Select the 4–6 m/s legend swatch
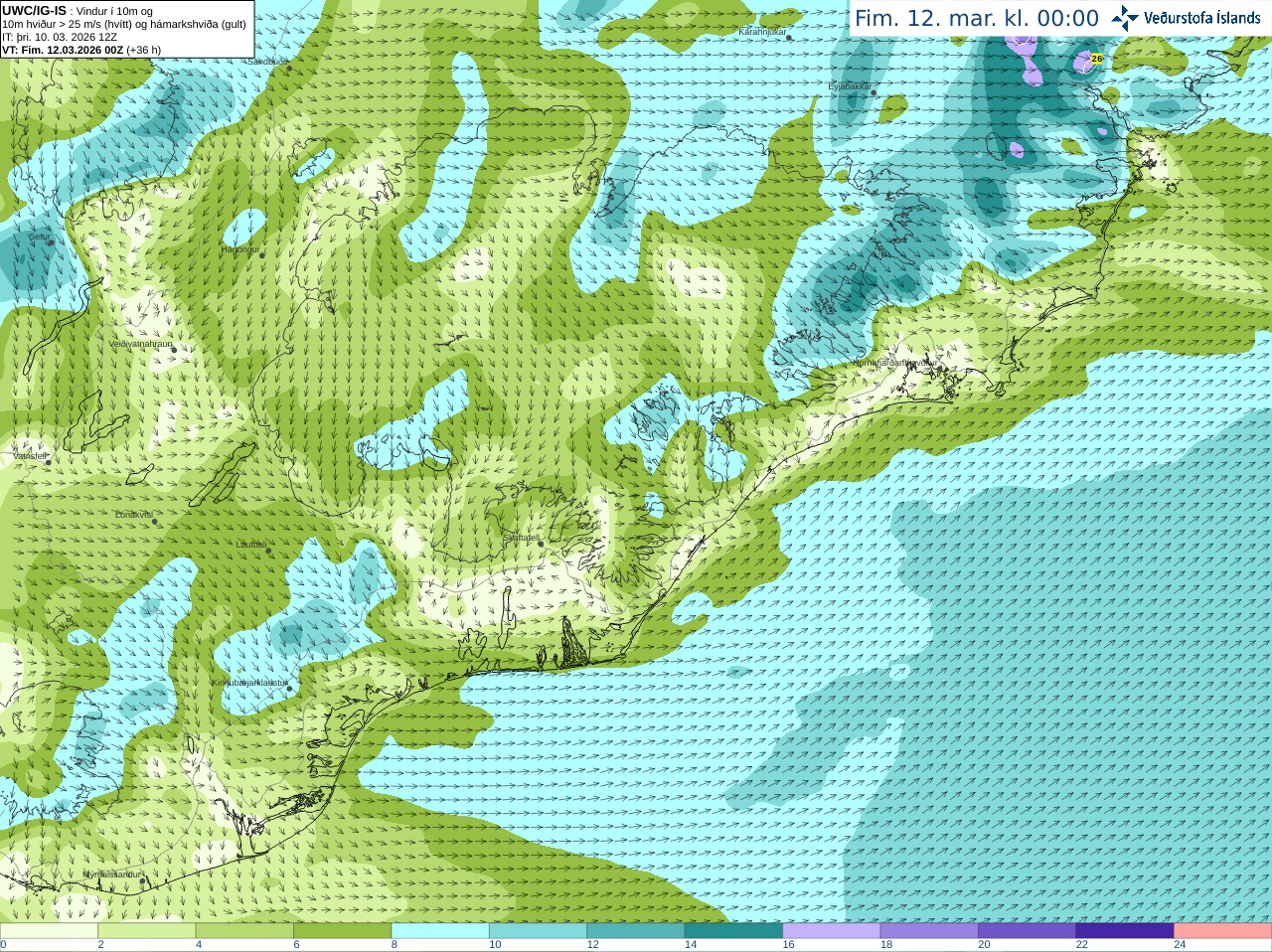1272x952 pixels. click(x=244, y=931)
